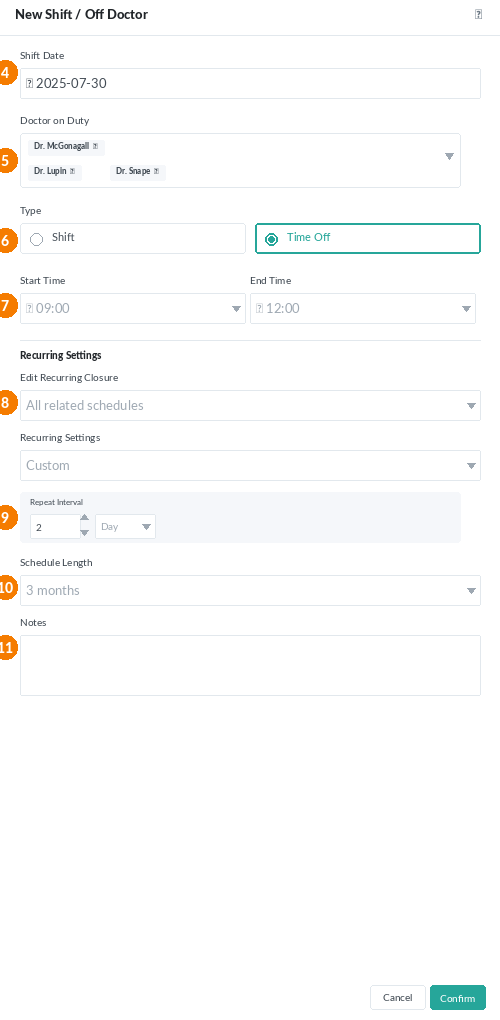This screenshot has width=500, height=1020.
Task: Decrease Repeat Interval with down arrow
Action: (85, 533)
